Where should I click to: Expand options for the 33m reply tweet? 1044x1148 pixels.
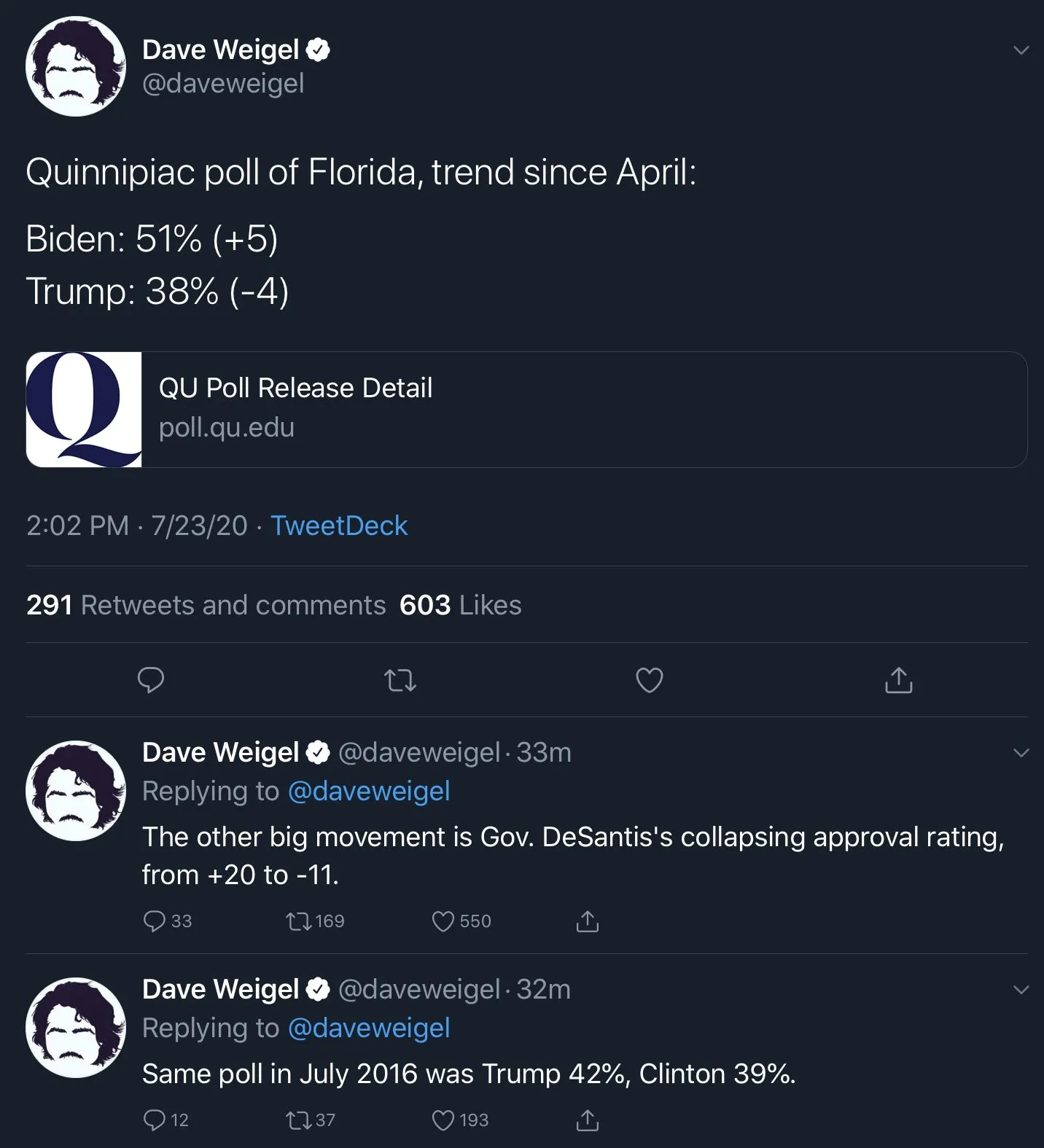(1021, 753)
